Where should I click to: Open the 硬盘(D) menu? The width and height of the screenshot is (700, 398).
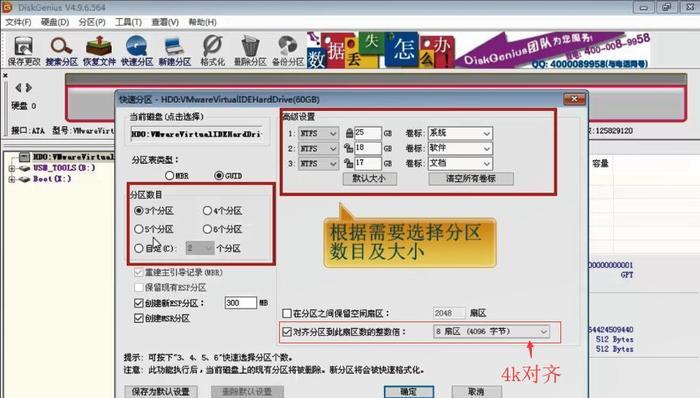(55, 22)
